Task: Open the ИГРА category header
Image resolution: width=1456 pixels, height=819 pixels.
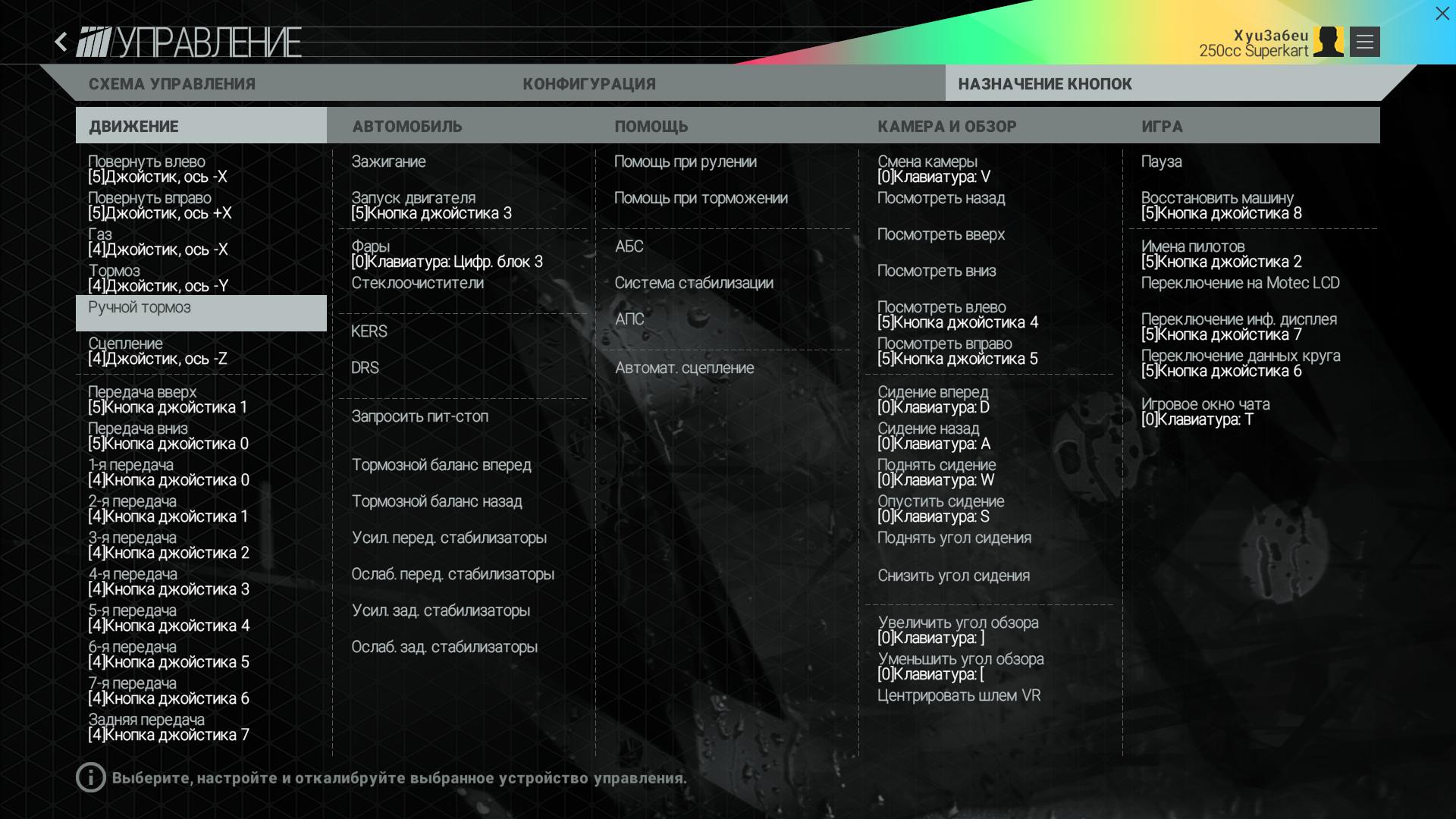Action: pos(1162,126)
